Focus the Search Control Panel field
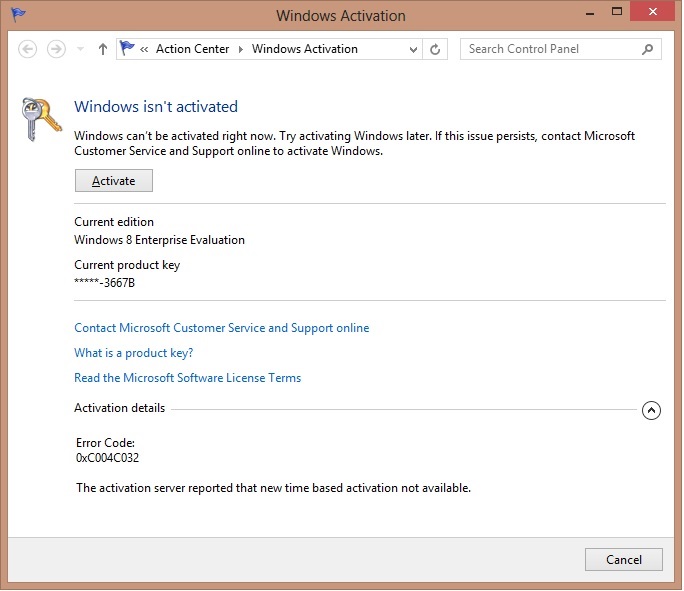 point(550,49)
